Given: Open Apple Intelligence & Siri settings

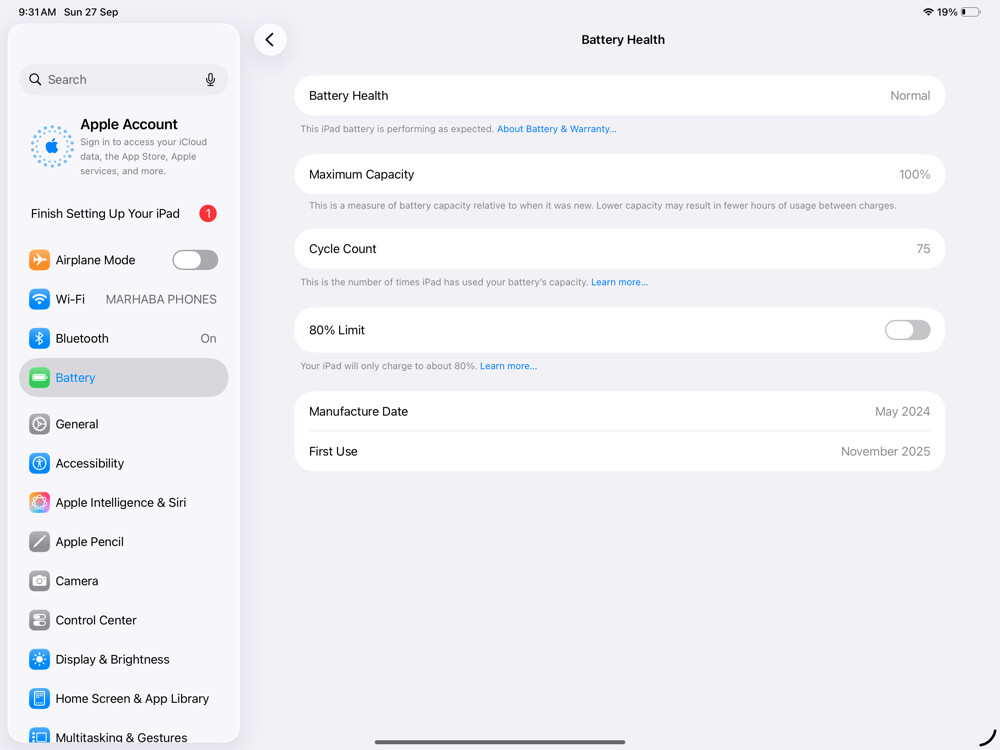Looking at the screenshot, I should coord(124,503).
